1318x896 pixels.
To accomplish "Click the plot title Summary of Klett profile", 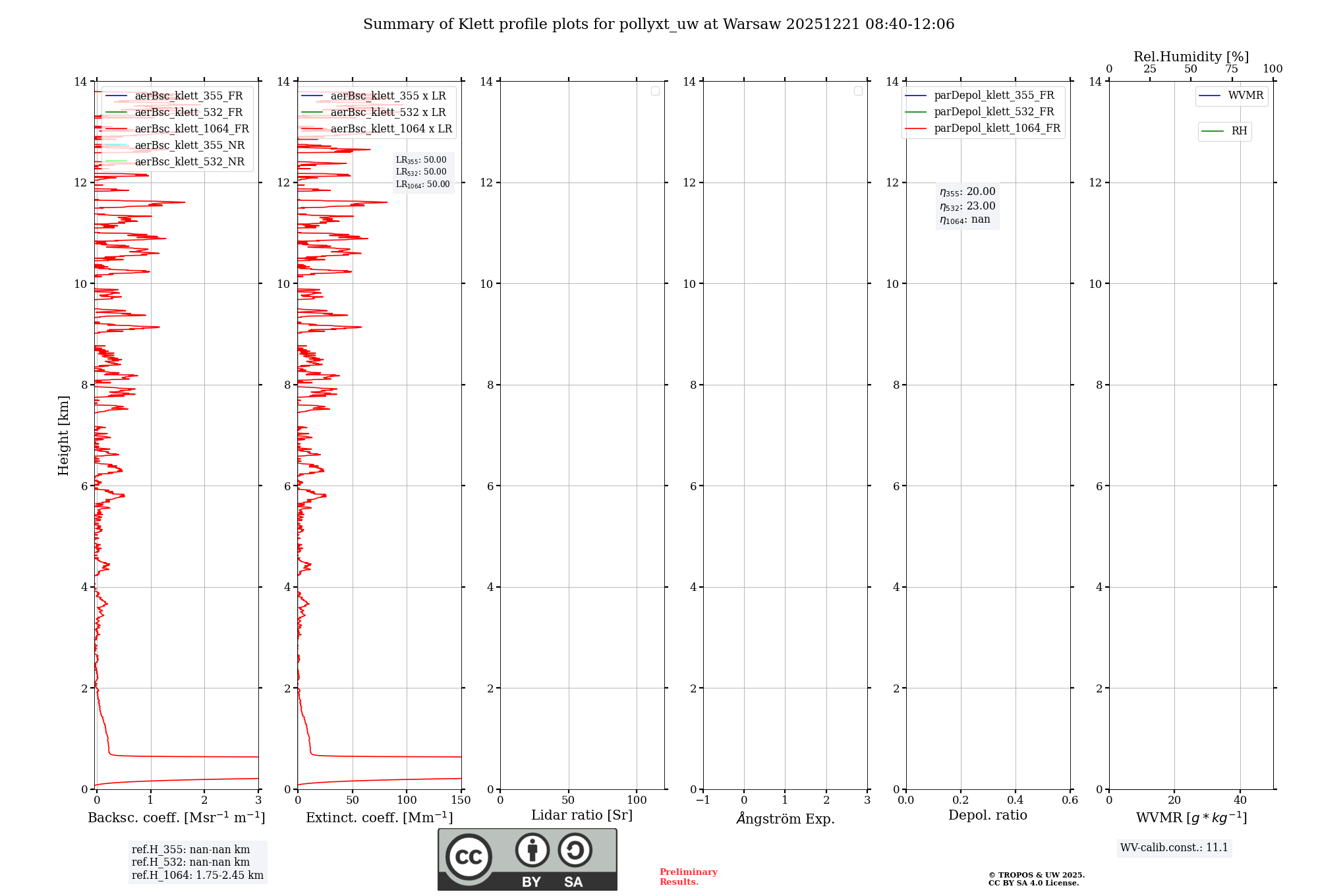I will click(658, 24).
